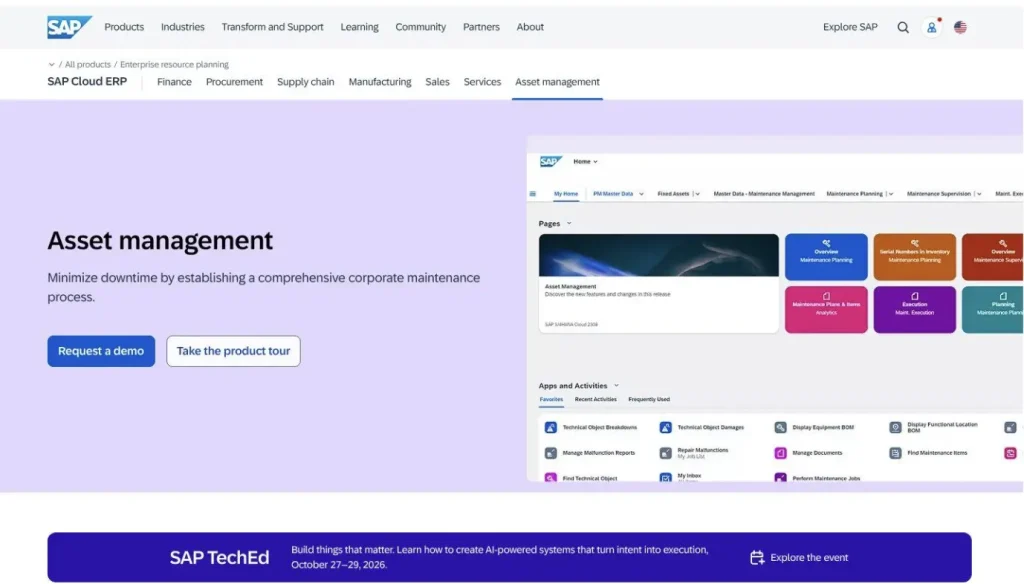Switch to the Manufacturing tab

point(380,82)
